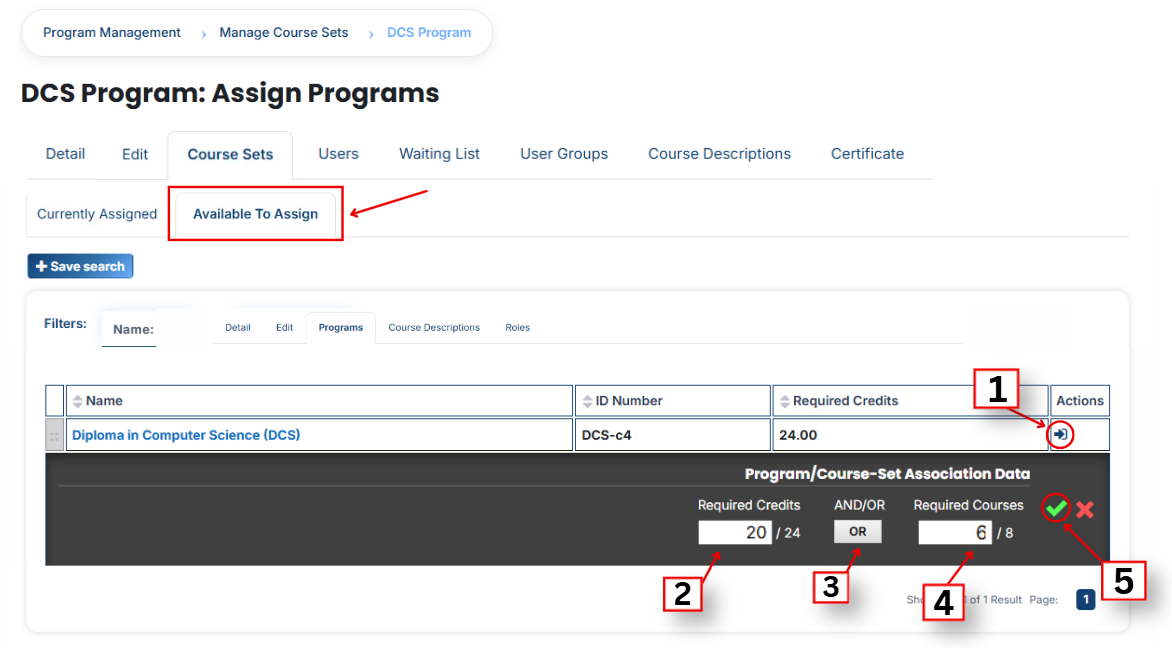Toggle the AND/OR button set to OR

click(857, 531)
